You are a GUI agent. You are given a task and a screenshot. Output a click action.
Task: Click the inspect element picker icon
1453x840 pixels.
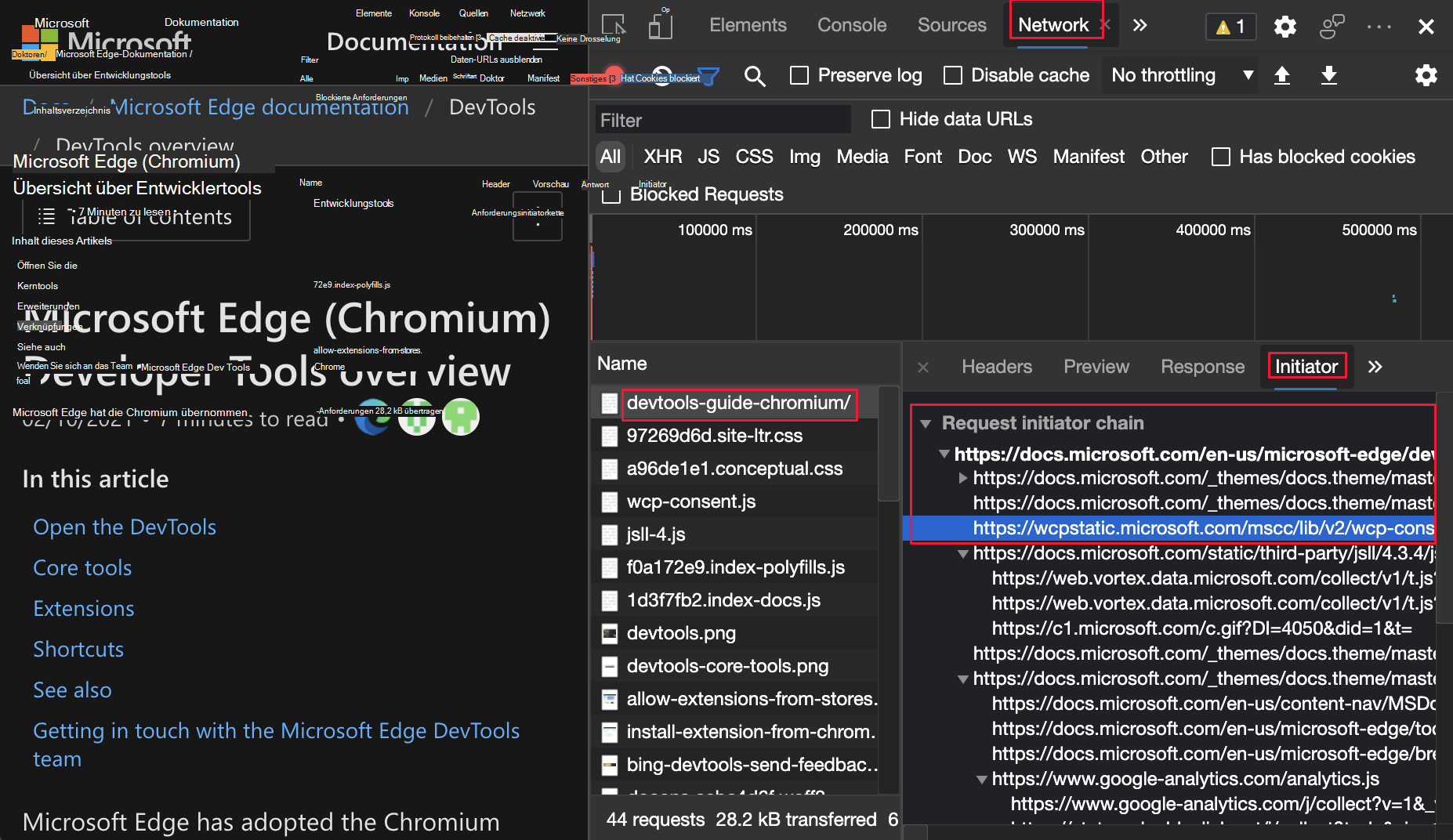point(614,26)
